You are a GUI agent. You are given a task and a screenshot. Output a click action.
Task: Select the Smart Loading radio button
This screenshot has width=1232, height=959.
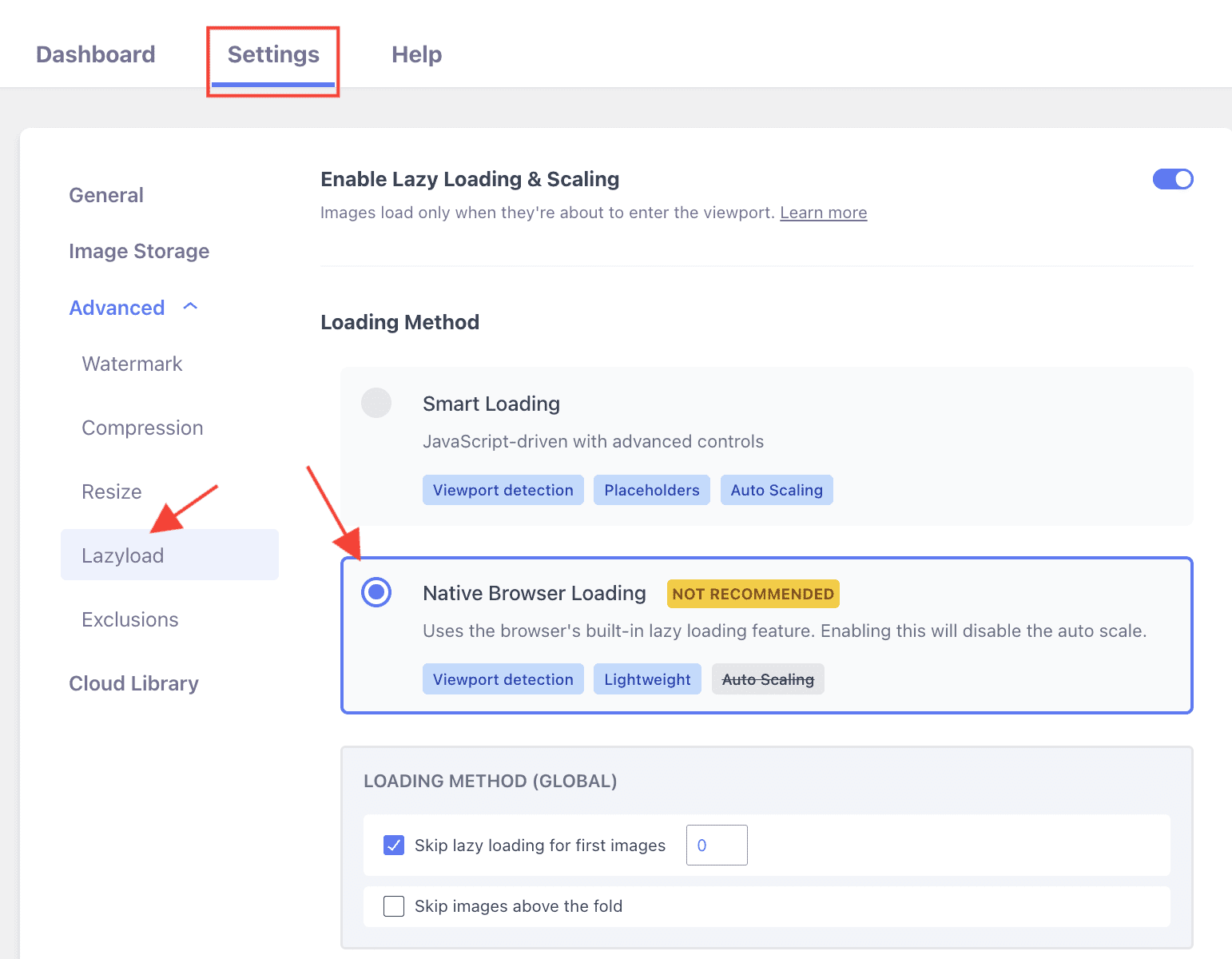tap(376, 403)
